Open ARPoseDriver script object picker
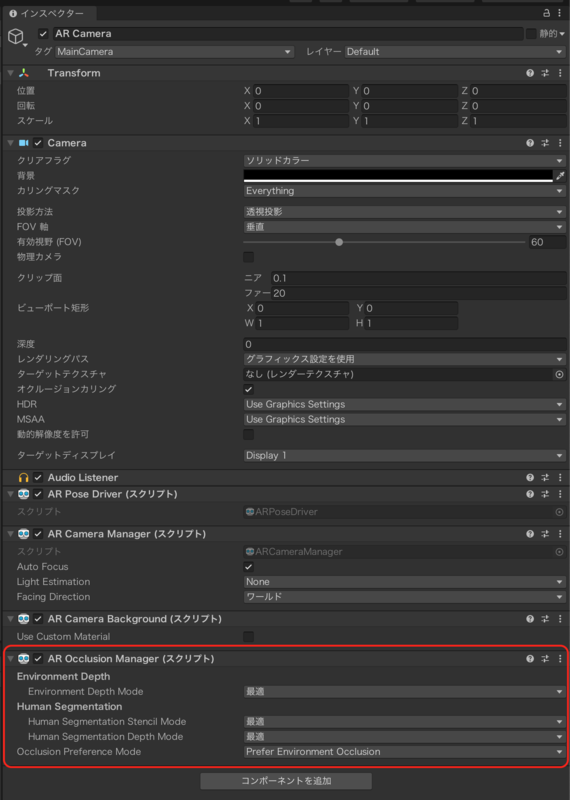This screenshot has height=800, width=570. 559,512
